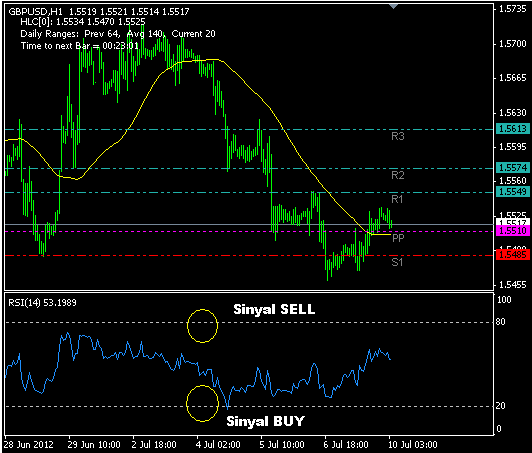This screenshot has height=453, width=532.
Task: Click the RSI level 20 label
Action: (x=500, y=406)
